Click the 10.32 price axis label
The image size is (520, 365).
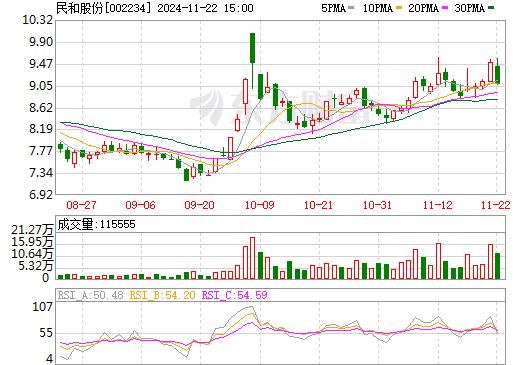pos(38,20)
